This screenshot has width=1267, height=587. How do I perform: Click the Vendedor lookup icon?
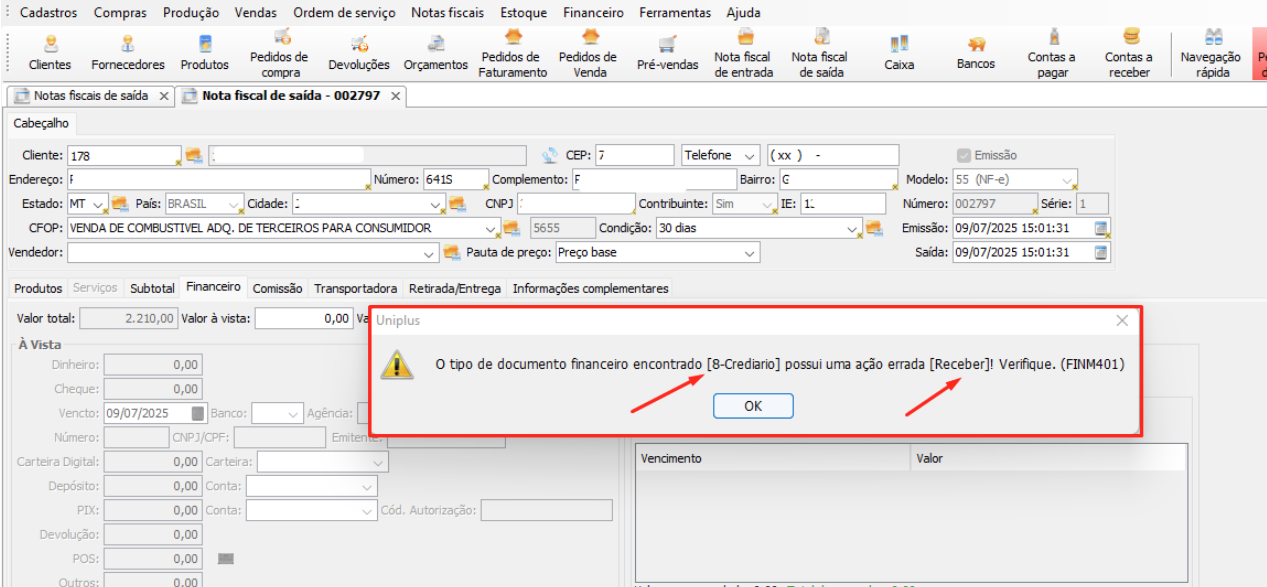(x=452, y=253)
